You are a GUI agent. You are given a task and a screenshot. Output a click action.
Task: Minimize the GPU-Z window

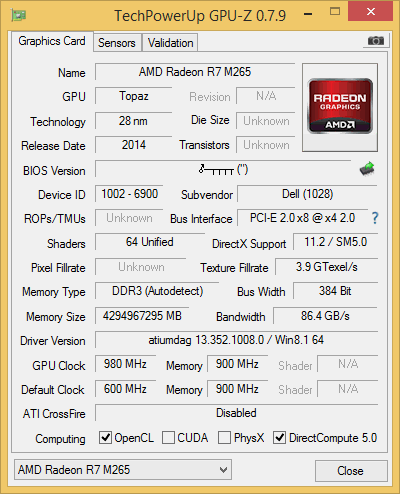coord(308,14)
